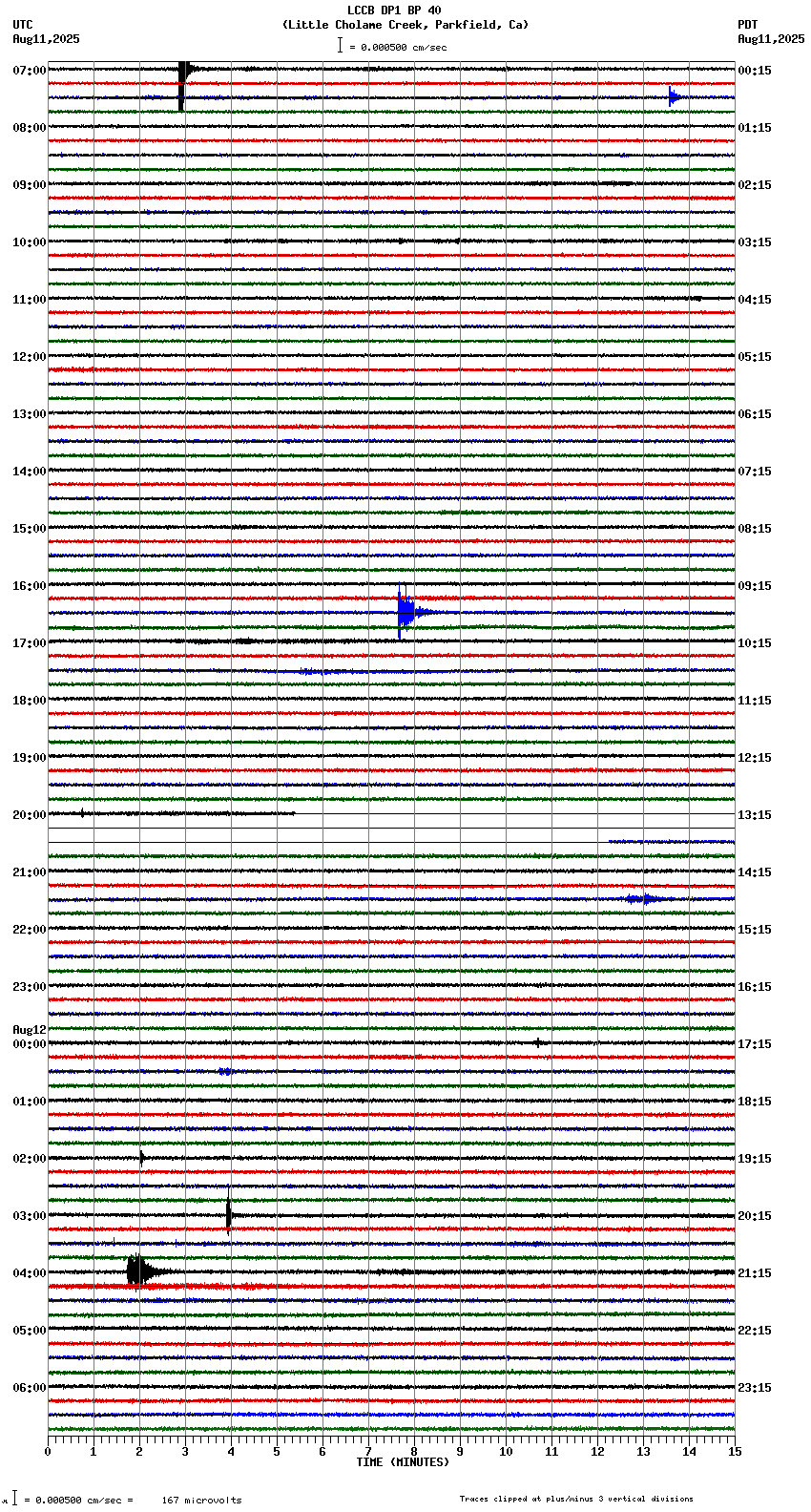The height and width of the screenshot is (1512, 811).
Task: Click the 'Aug12' date label on left
Action: pyautogui.click(x=30, y=1030)
